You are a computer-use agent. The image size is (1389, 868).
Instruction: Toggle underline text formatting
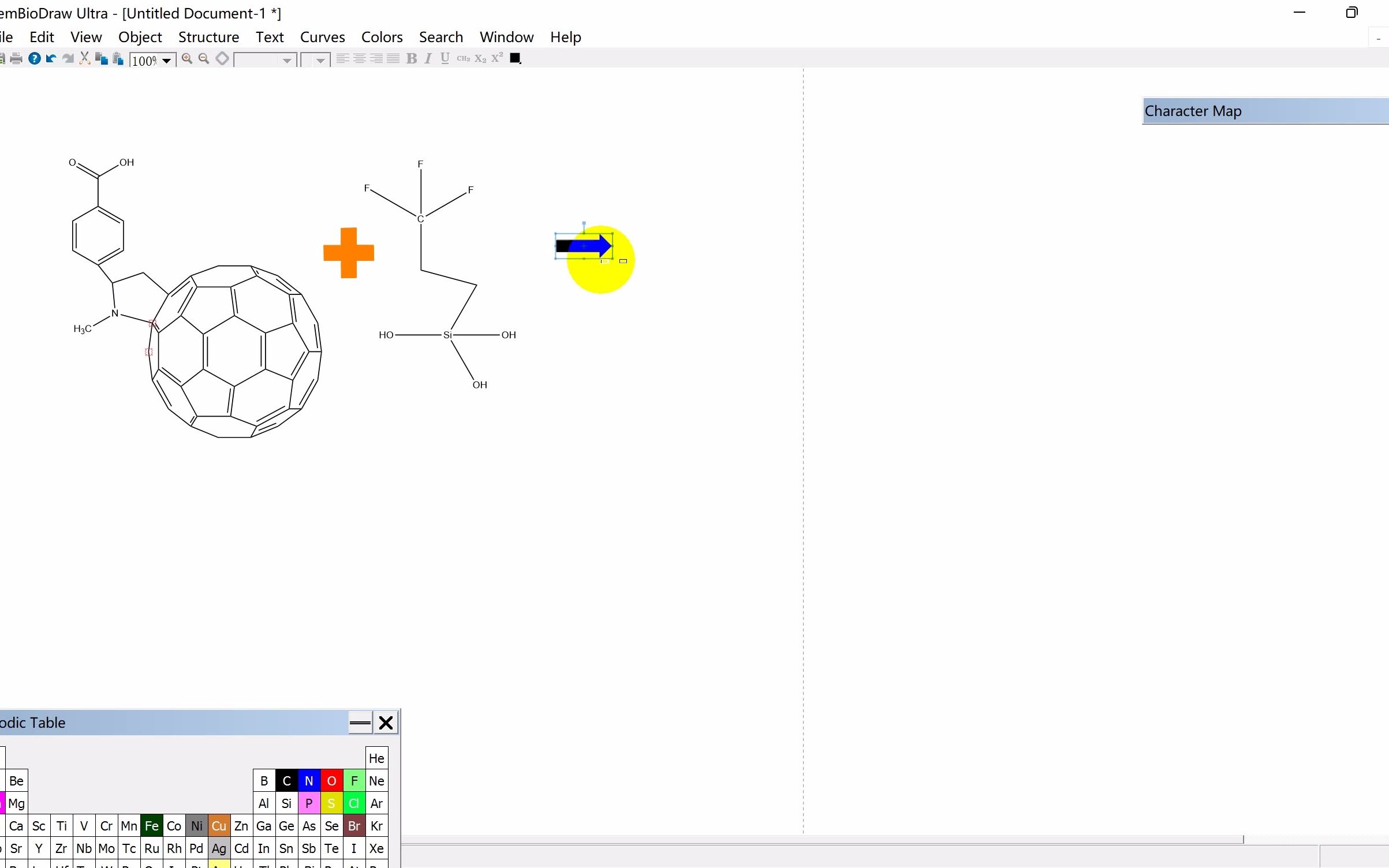click(x=444, y=58)
